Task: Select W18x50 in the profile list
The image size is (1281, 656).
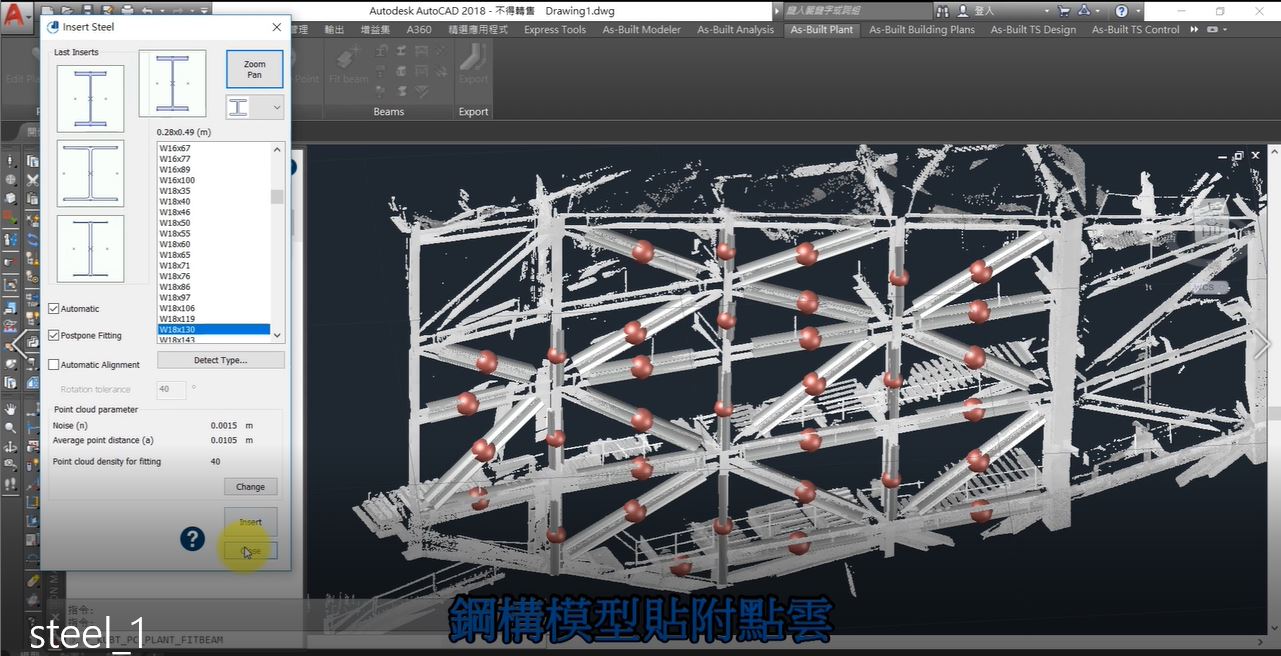Action: (214, 223)
